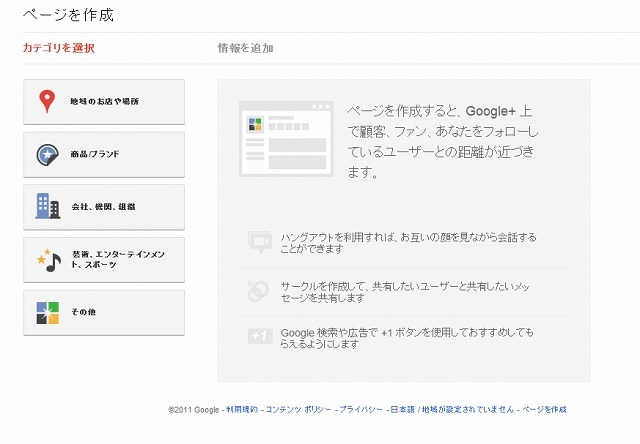Viewport: 640px width, 444px height.
Task: Open the プライバシー footer link
Action: click(361, 409)
